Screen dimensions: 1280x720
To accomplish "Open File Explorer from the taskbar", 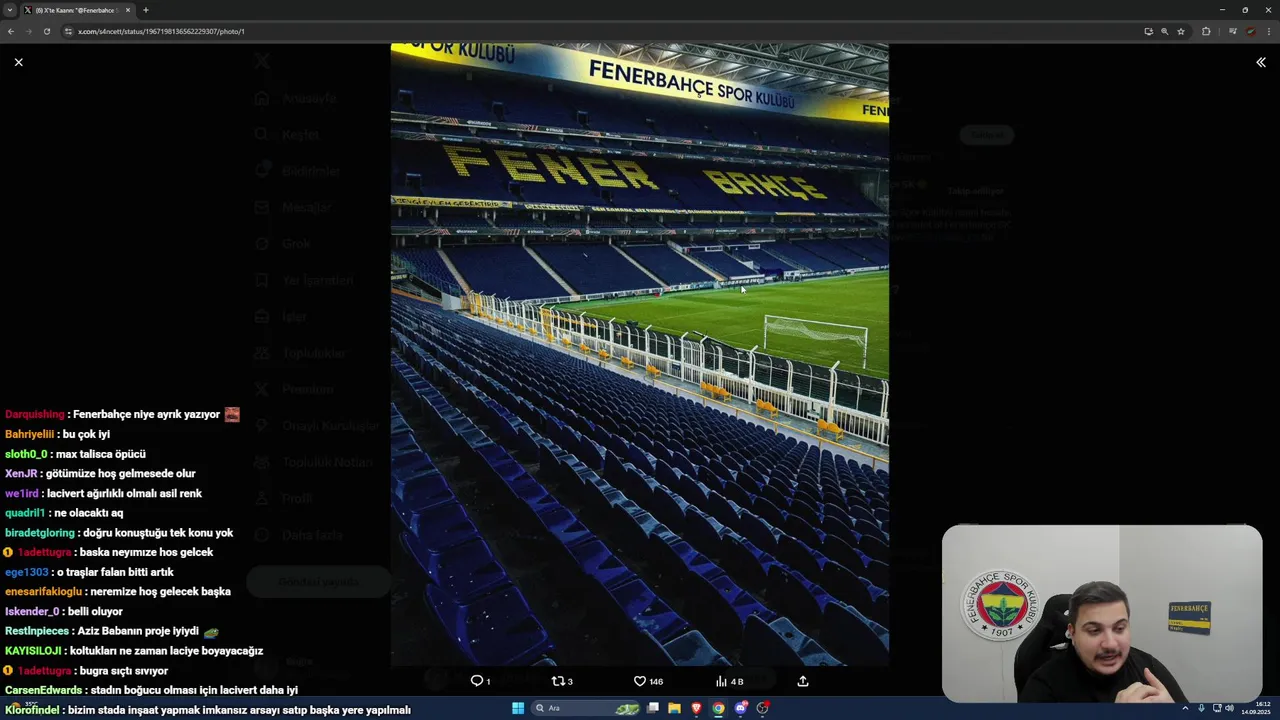I will point(675,708).
